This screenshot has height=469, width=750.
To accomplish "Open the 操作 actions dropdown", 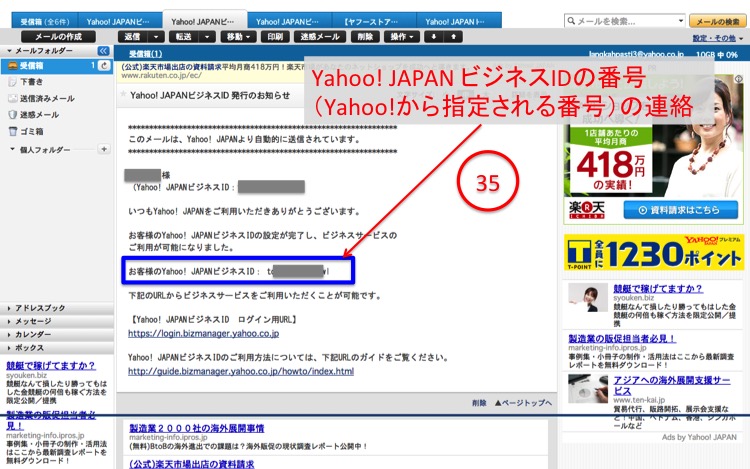I will pyautogui.click(x=402, y=37).
